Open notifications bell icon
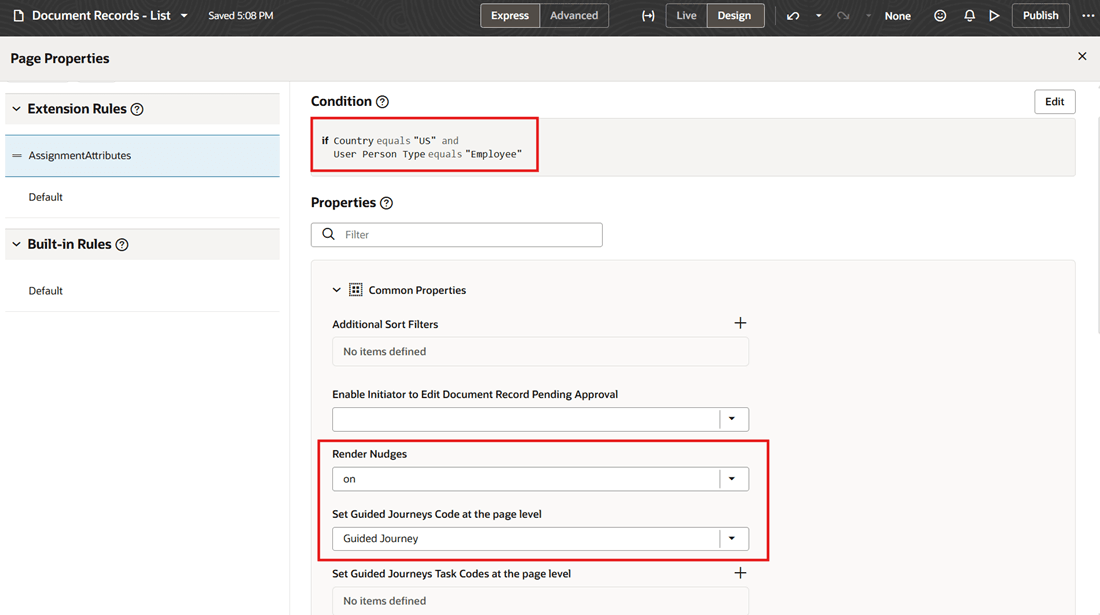 tap(970, 15)
